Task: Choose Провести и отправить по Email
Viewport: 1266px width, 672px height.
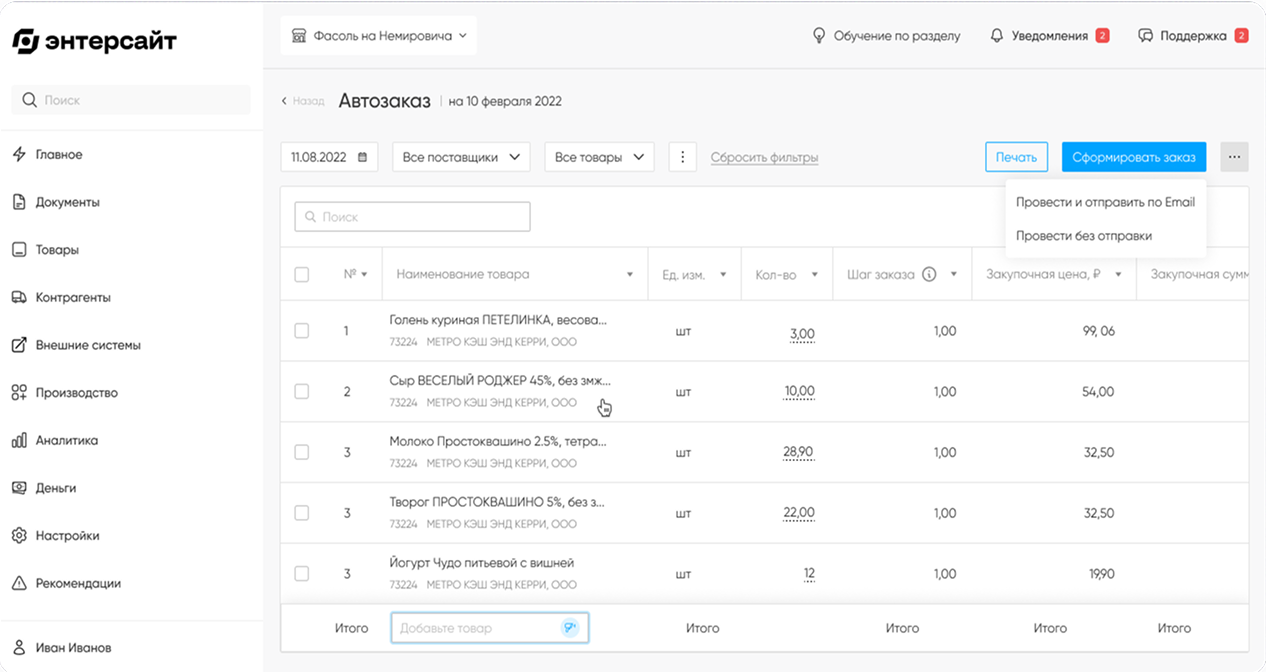Action: [x=1105, y=202]
